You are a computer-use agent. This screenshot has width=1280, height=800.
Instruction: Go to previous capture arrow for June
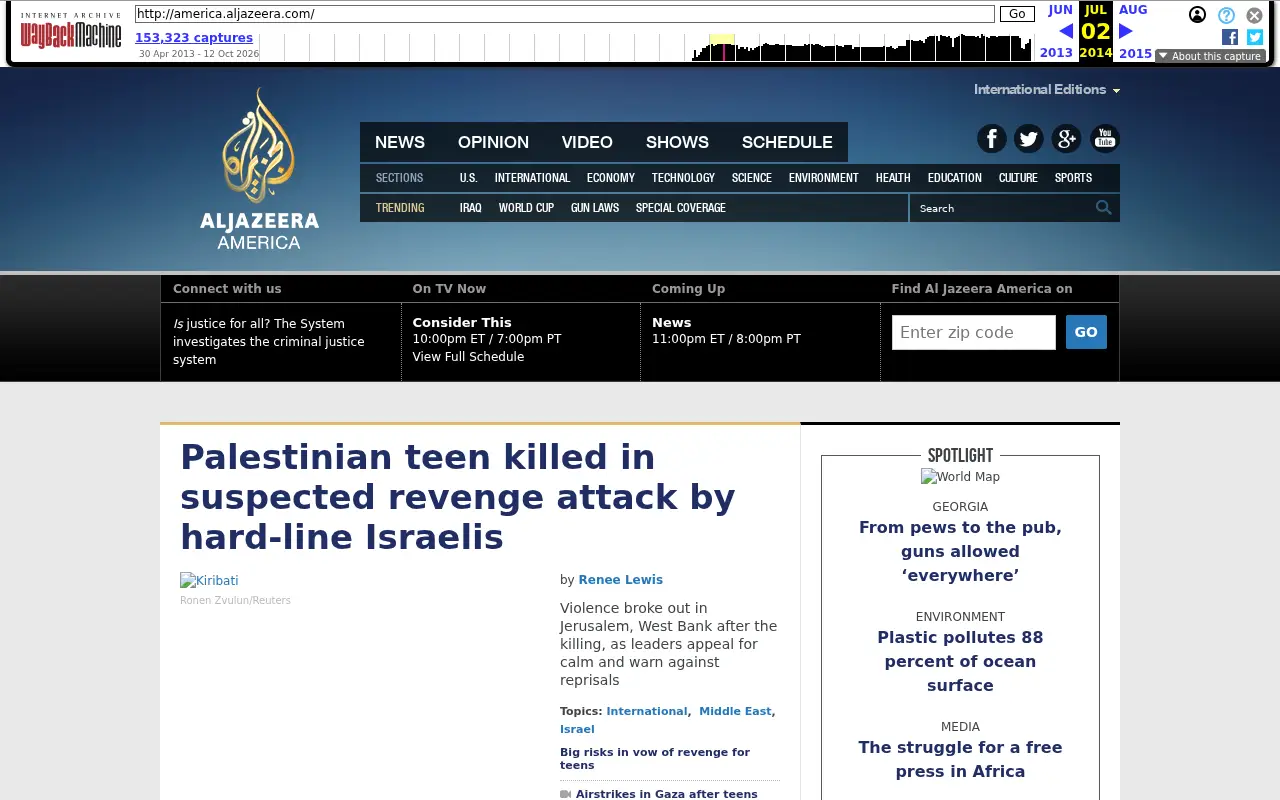point(1065,31)
